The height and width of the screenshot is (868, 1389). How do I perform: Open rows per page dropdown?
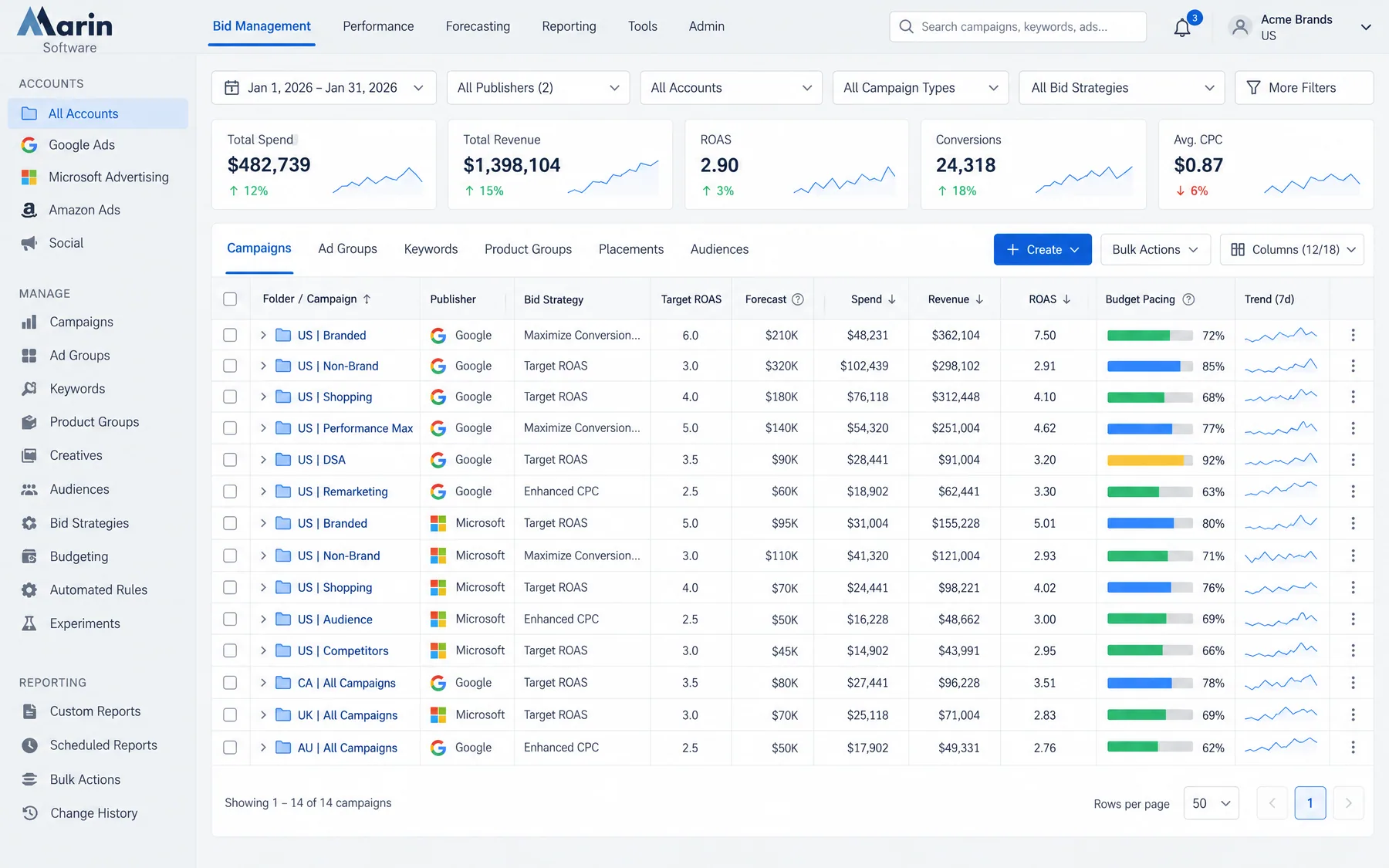coord(1212,804)
